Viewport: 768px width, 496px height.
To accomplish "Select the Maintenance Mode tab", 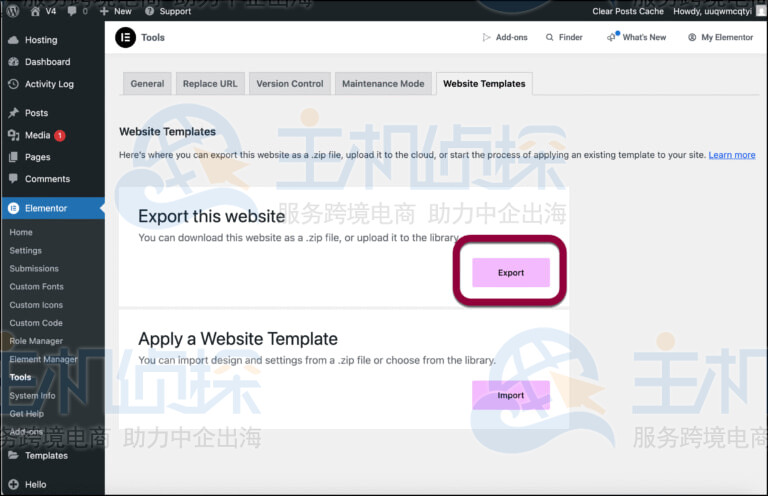I will coord(383,84).
